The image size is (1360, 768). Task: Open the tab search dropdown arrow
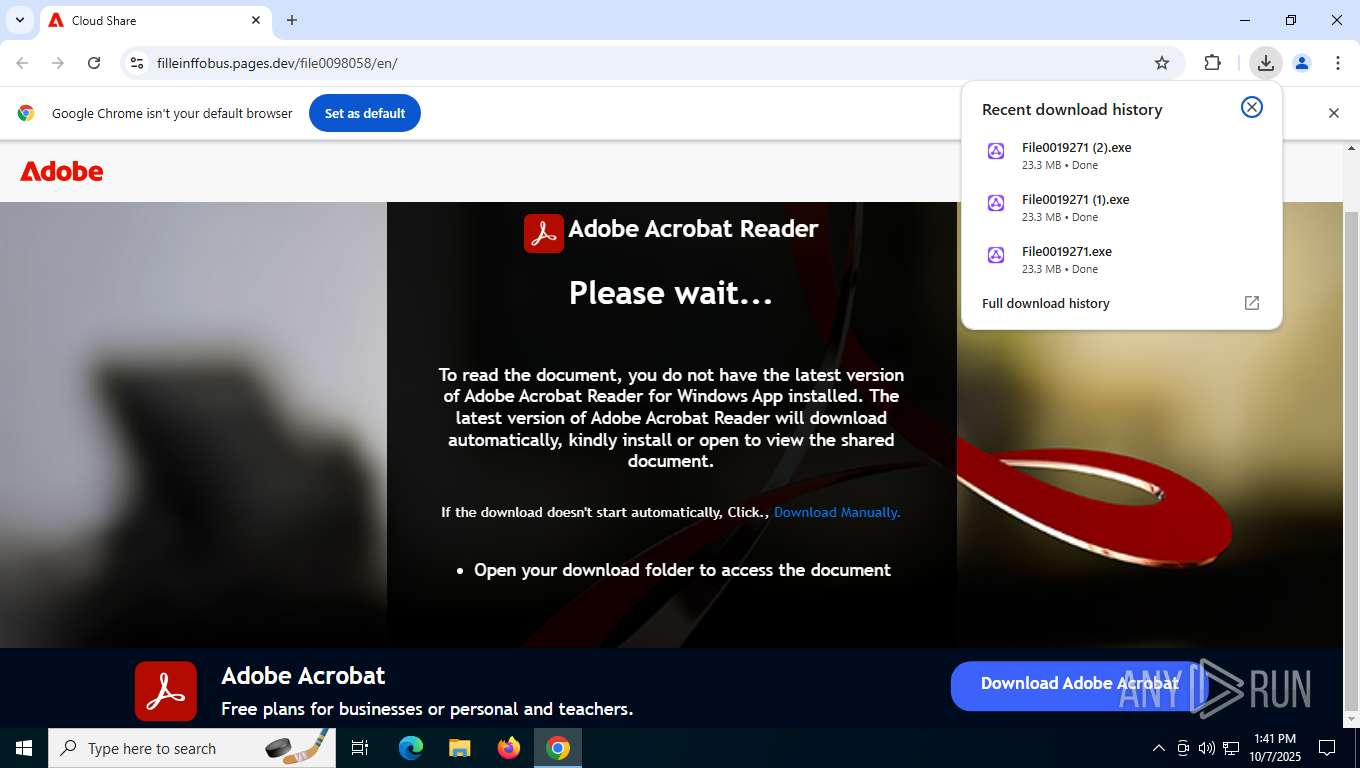(x=20, y=20)
